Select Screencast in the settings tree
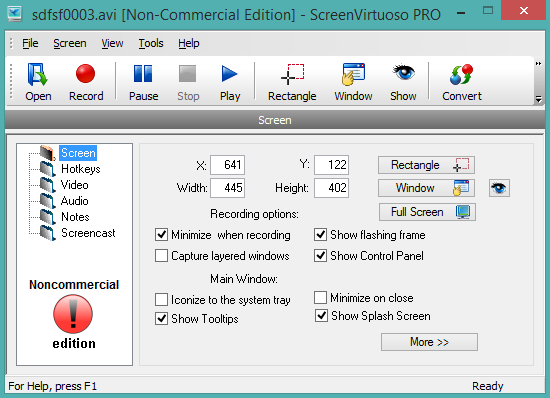The width and height of the screenshot is (550, 398). pyautogui.click(x=88, y=233)
